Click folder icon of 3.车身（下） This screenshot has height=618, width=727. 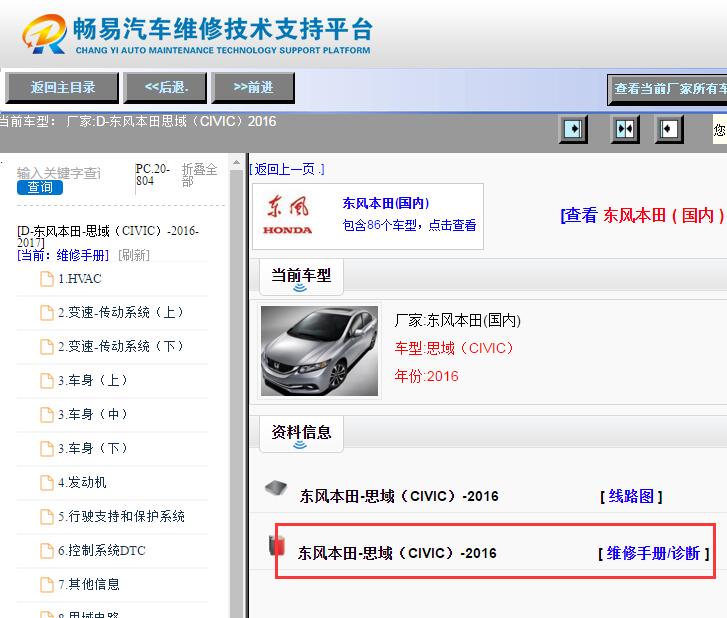(47, 449)
